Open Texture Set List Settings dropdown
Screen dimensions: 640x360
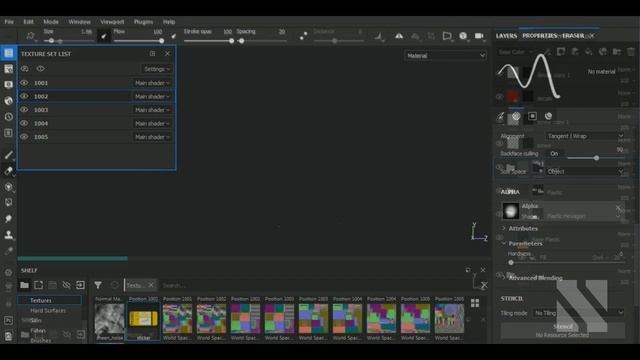(157, 69)
